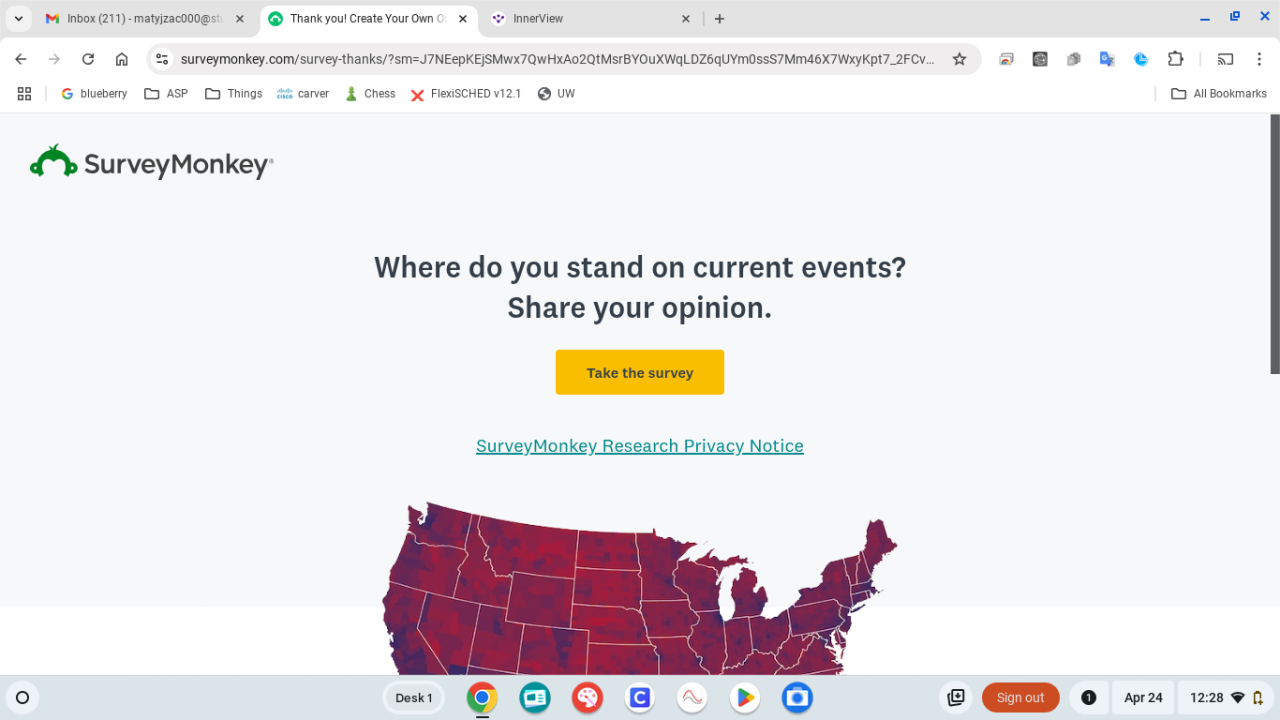Viewport: 1280px width, 720px height.
Task: Click the Cast icon in toolbar
Action: coord(1225,59)
